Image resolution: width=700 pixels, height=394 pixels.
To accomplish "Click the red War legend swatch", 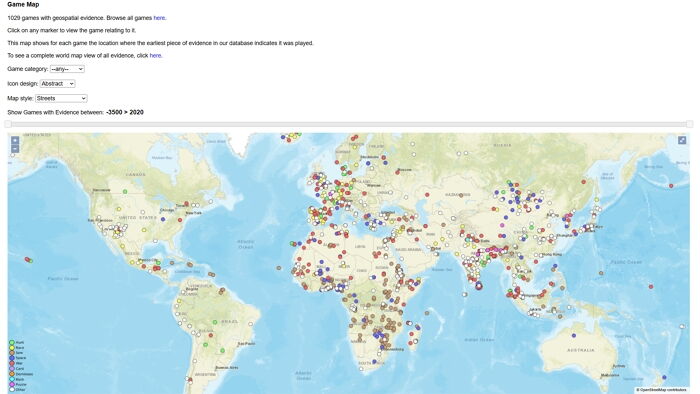I will 12,363.
